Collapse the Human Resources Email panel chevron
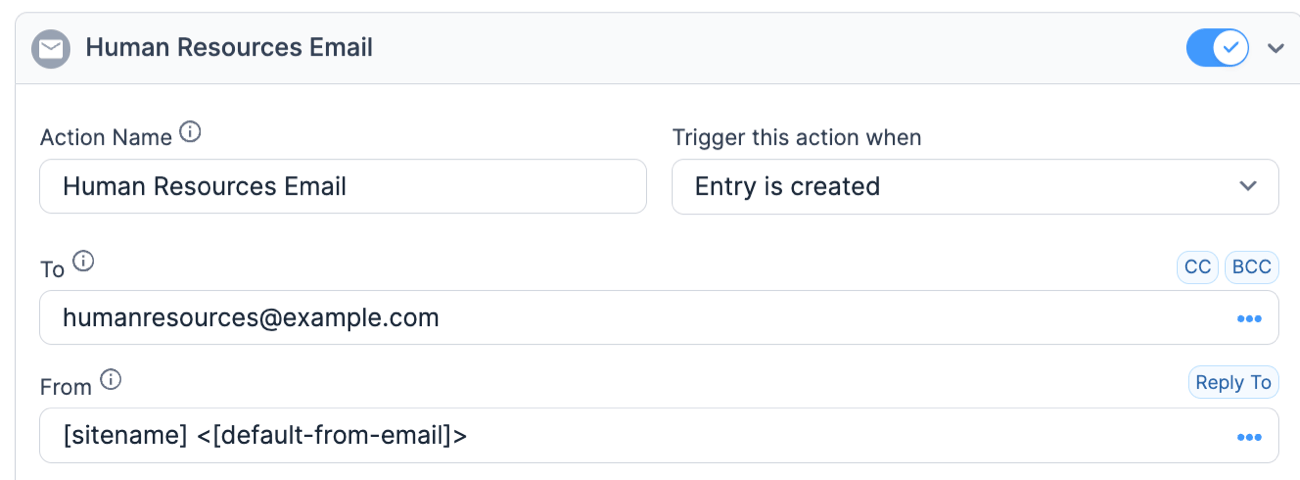Image resolution: width=1300 pixels, height=480 pixels. click(x=1275, y=48)
